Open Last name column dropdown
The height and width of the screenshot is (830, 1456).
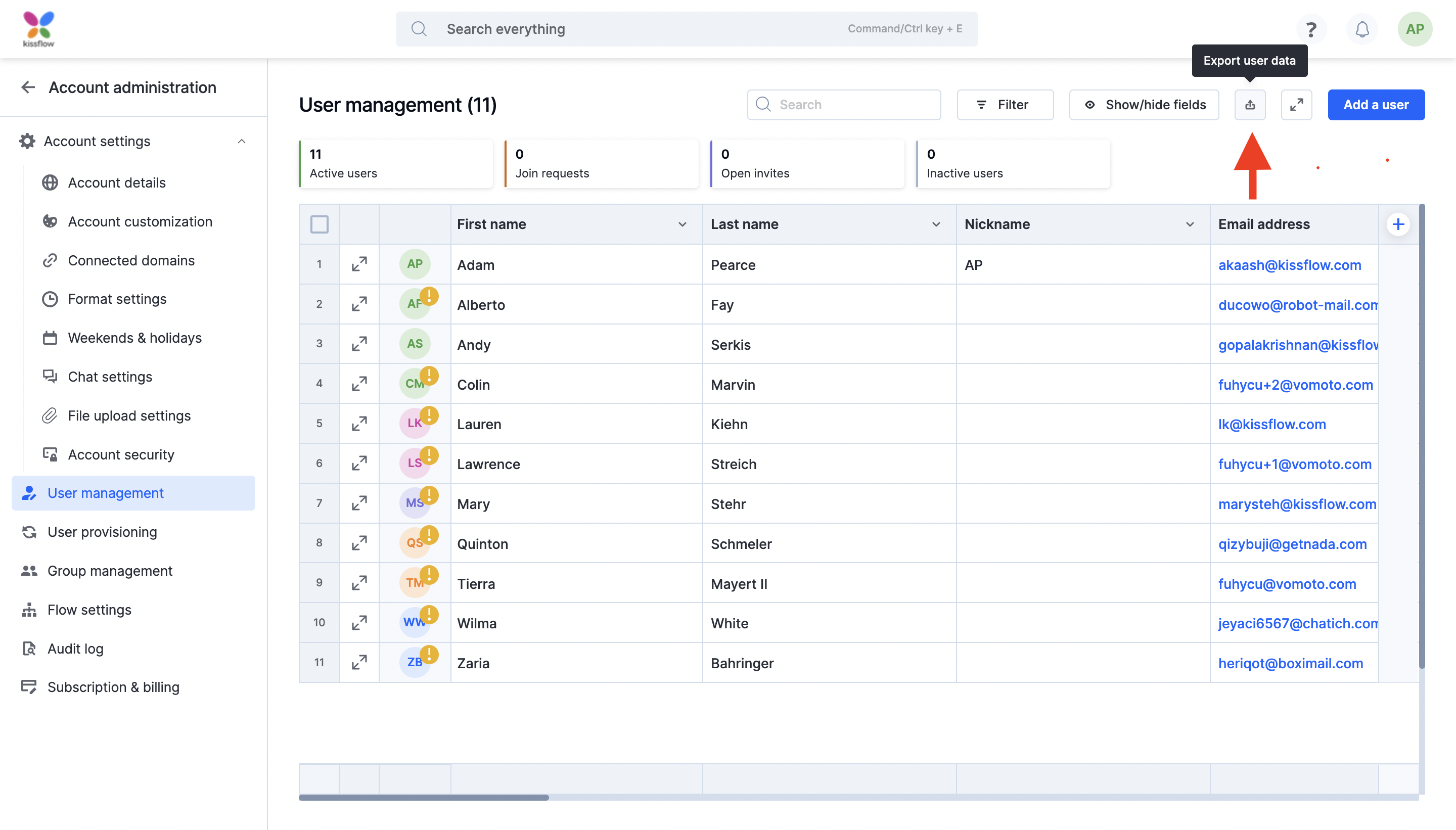[935, 224]
